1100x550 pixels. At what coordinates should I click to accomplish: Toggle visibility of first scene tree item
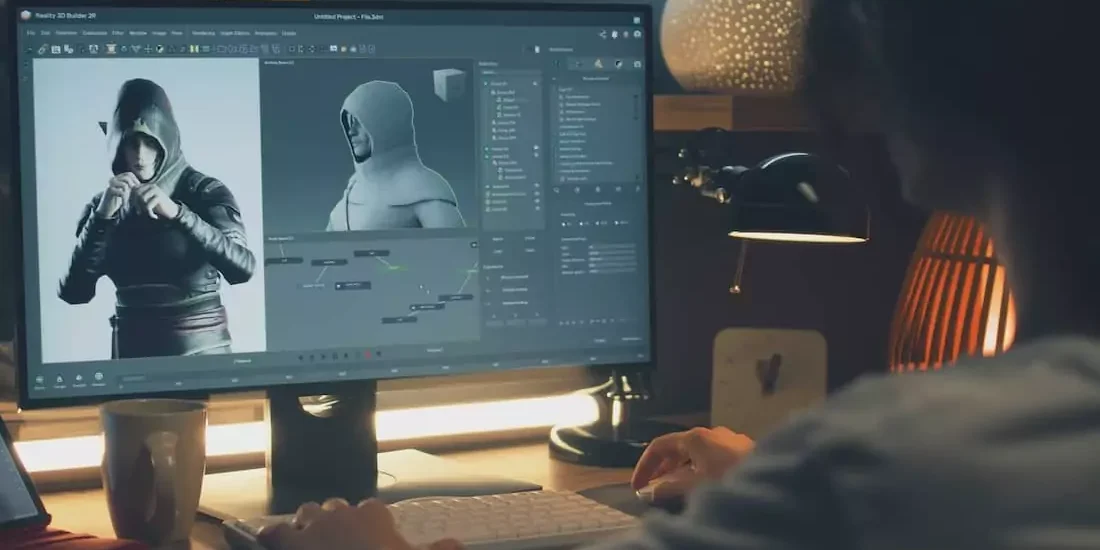[x=537, y=85]
